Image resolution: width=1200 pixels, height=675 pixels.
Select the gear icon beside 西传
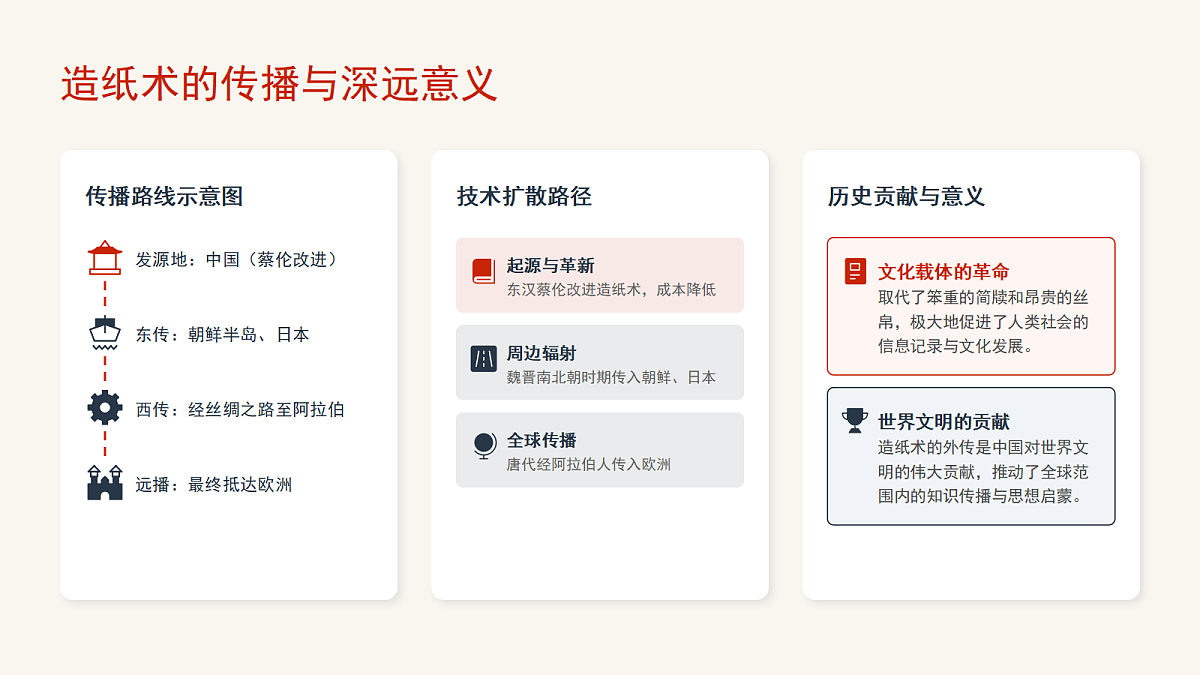(x=104, y=408)
